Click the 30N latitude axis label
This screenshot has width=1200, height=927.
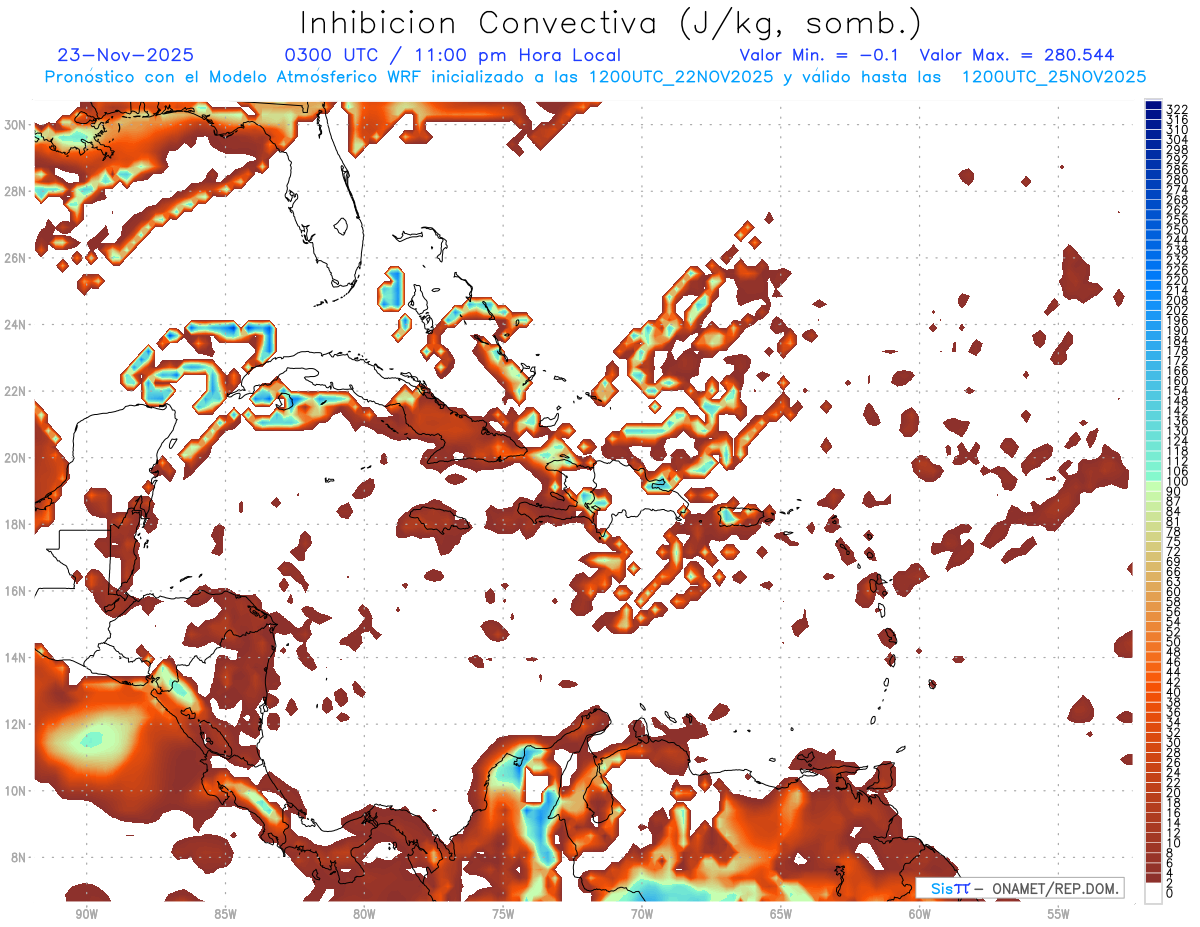pos(17,125)
